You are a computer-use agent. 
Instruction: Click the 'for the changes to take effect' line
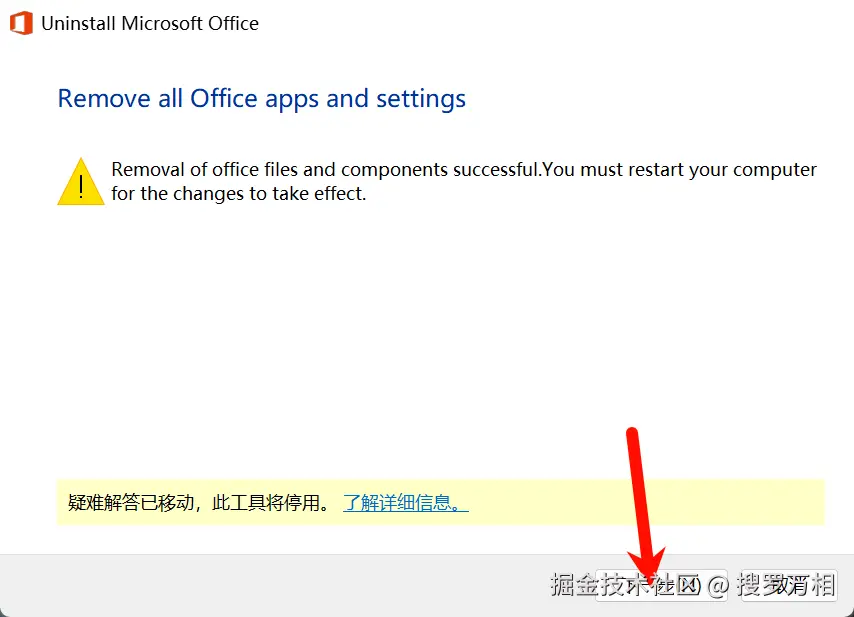pyautogui.click(x=239, y=194)
